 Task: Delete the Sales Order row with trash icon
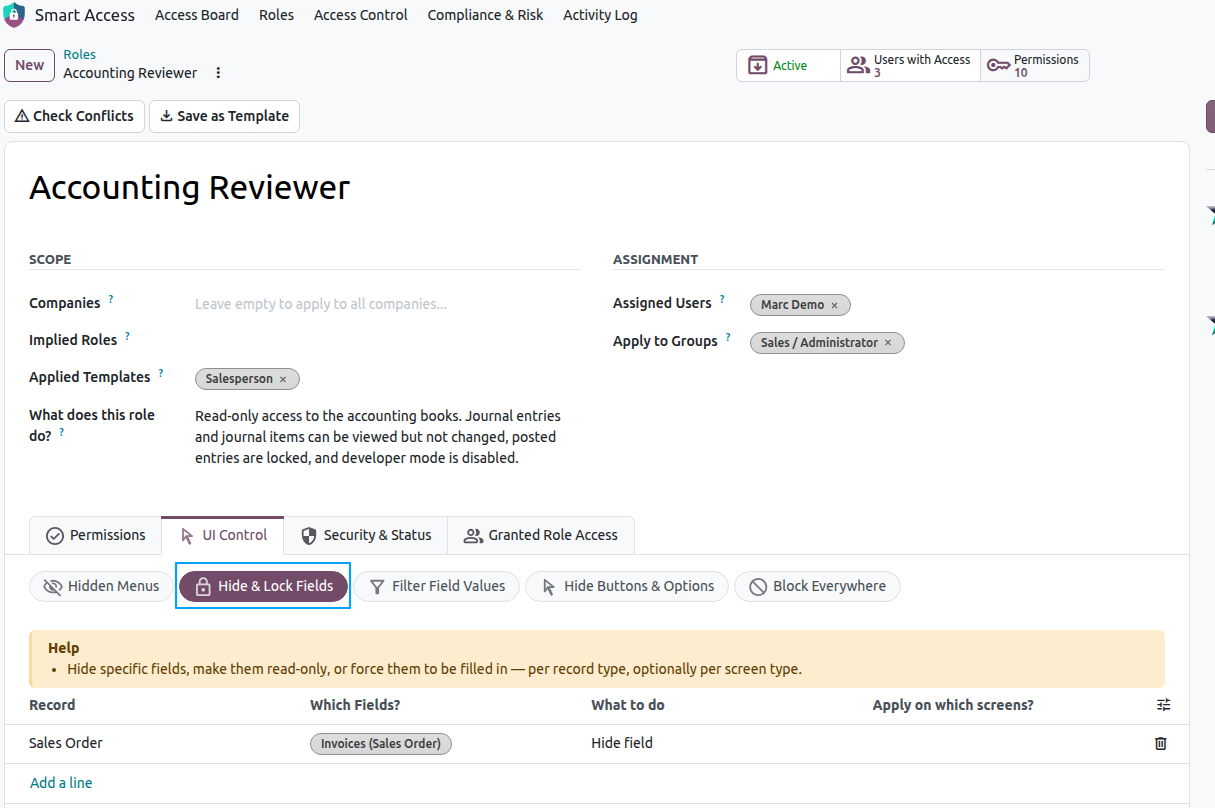tap(1161, 743)
